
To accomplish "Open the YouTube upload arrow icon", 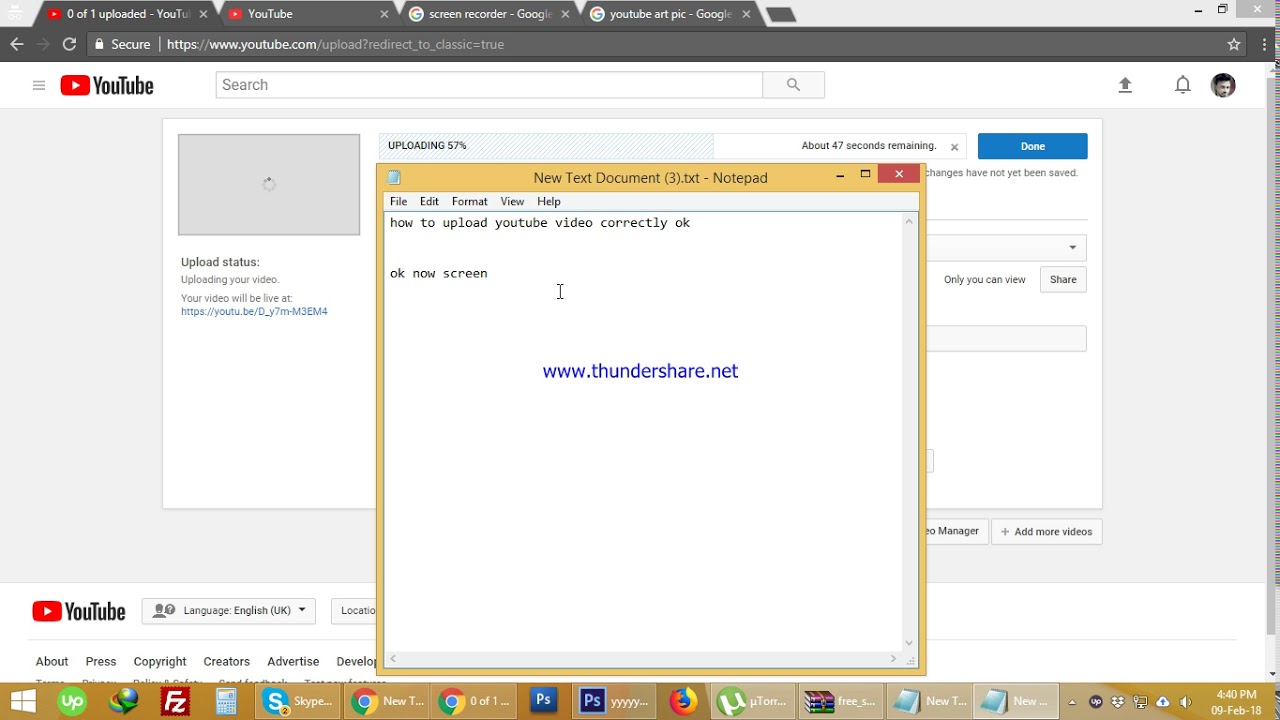I will point(1125,85).
